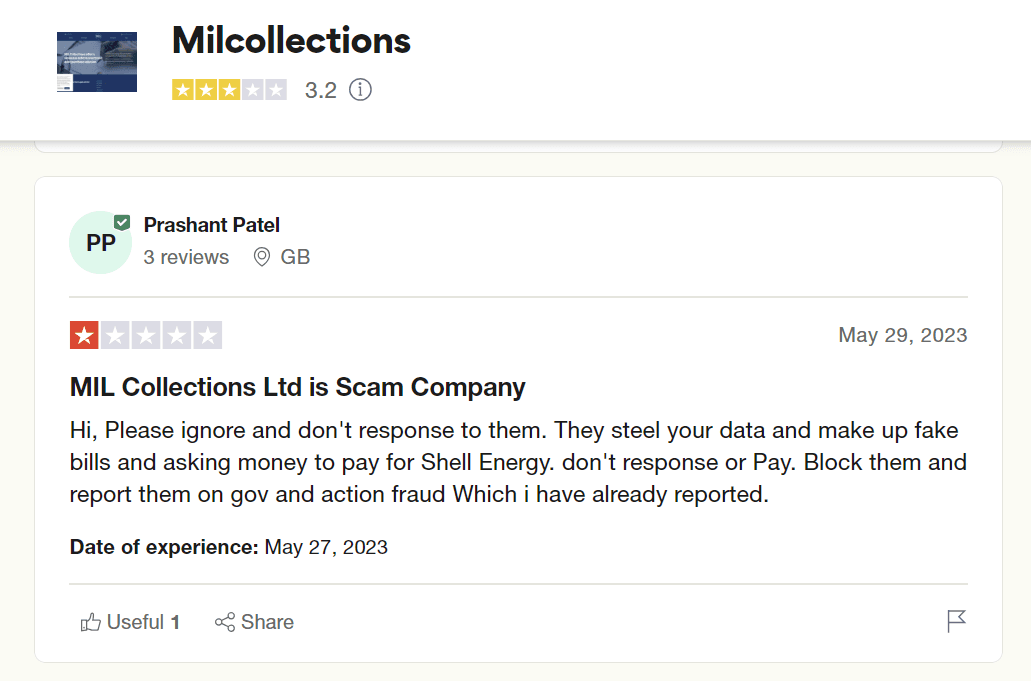Click the red one-star review rating

[x=84, y=335]
